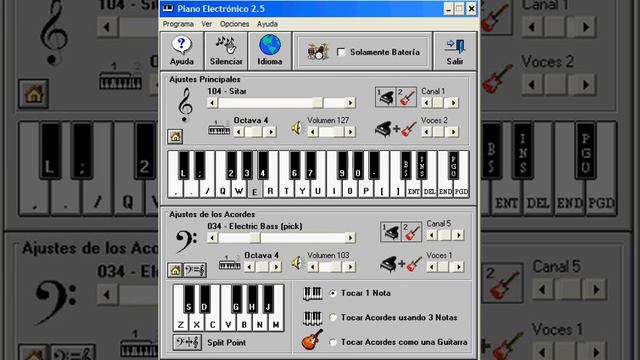Select piano voice 1 in Ajustes Principales

pos(385,97)
